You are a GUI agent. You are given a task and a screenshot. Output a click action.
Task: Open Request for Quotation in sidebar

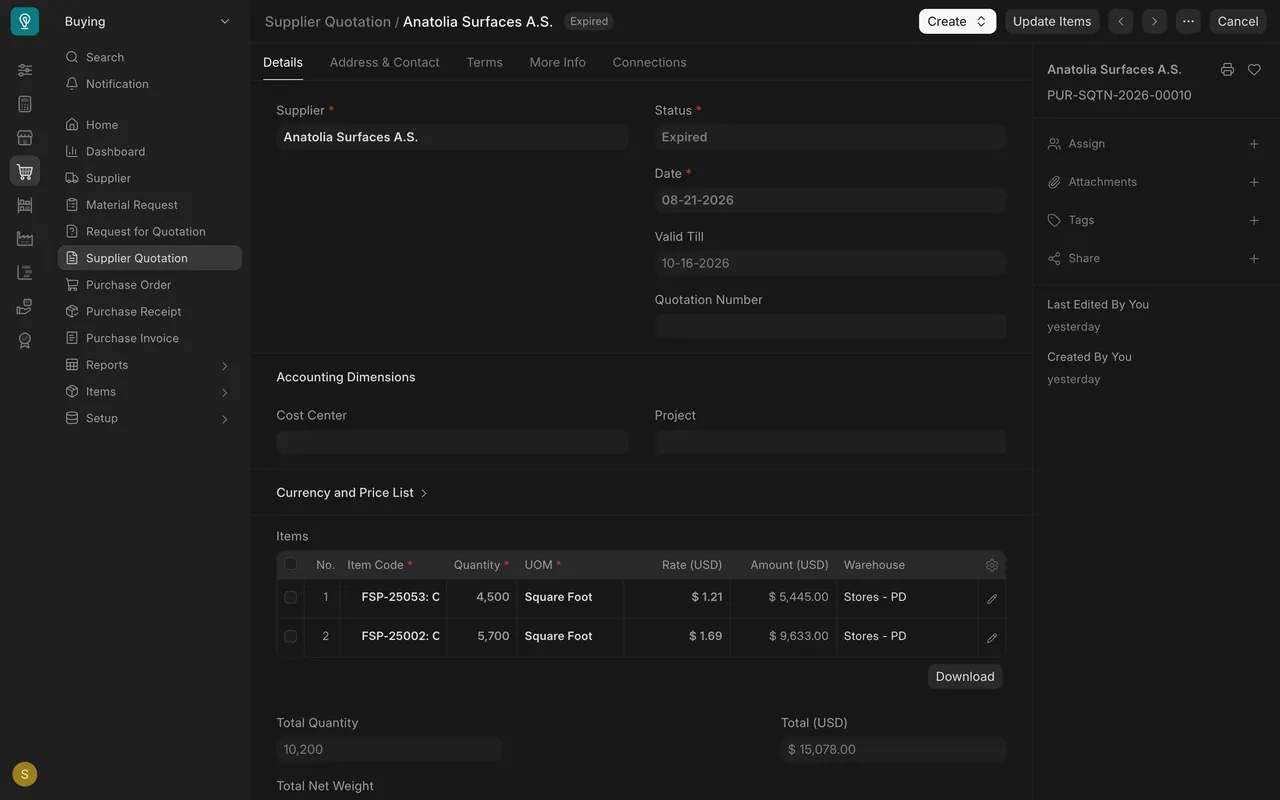coord(150,231)
